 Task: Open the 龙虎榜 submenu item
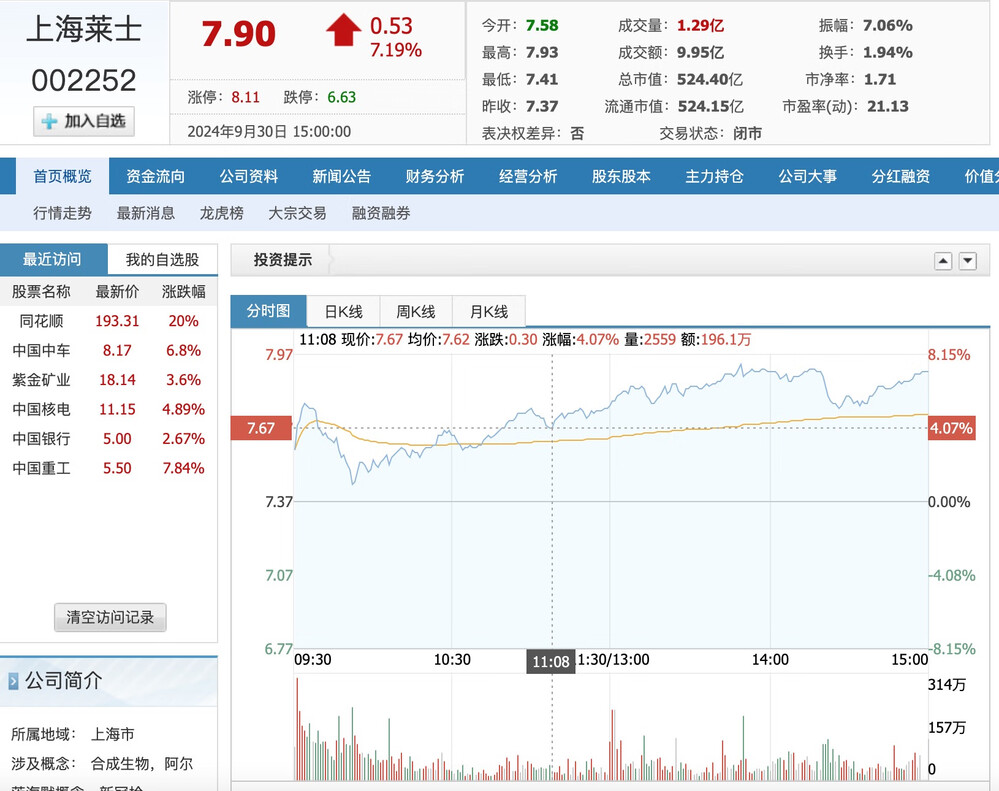pyautogui.click(x=220, y=212)
